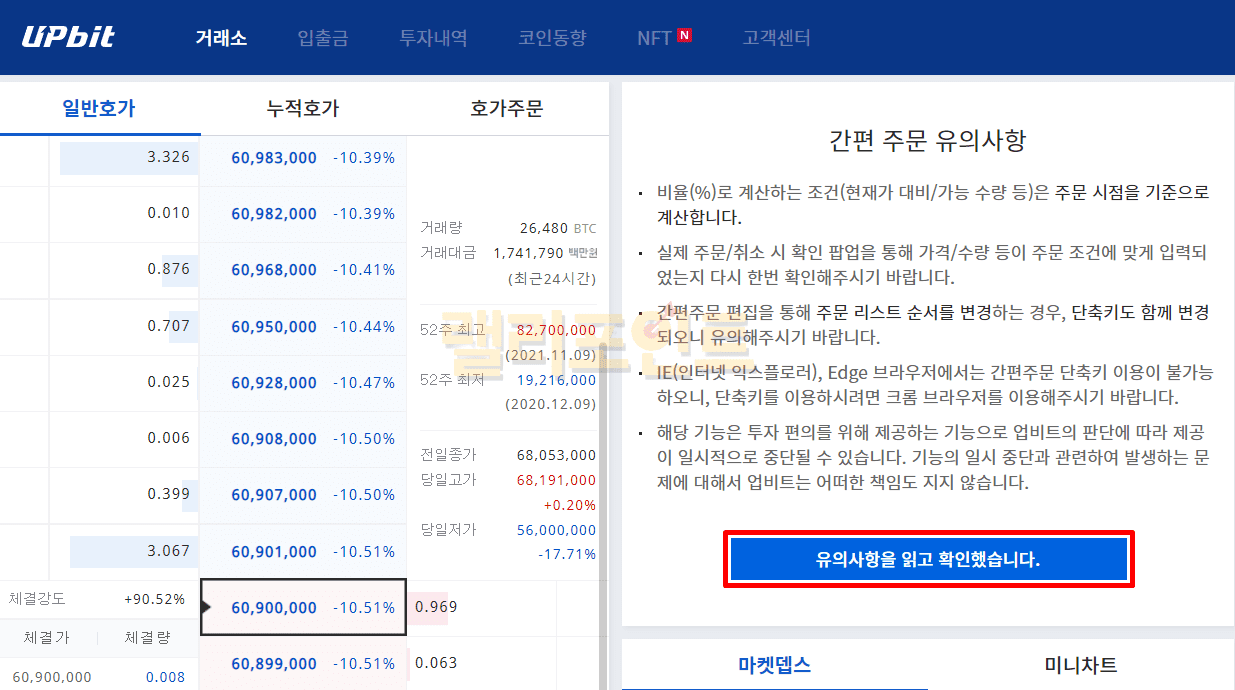Show the 미니차트 tab
This screenshot has height=690, width=1235.
[x=1080, y=665]
